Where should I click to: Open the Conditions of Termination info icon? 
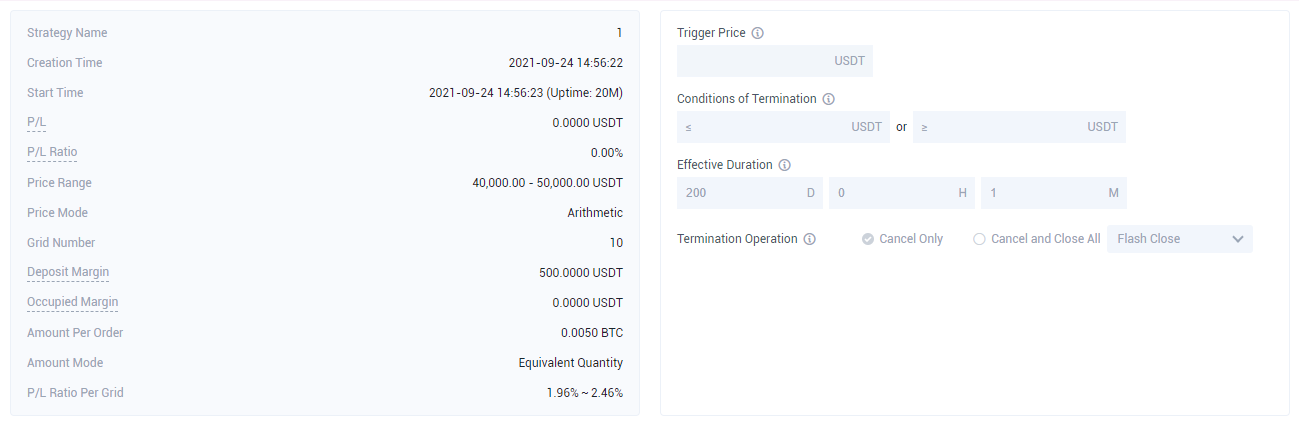(828, 99)
